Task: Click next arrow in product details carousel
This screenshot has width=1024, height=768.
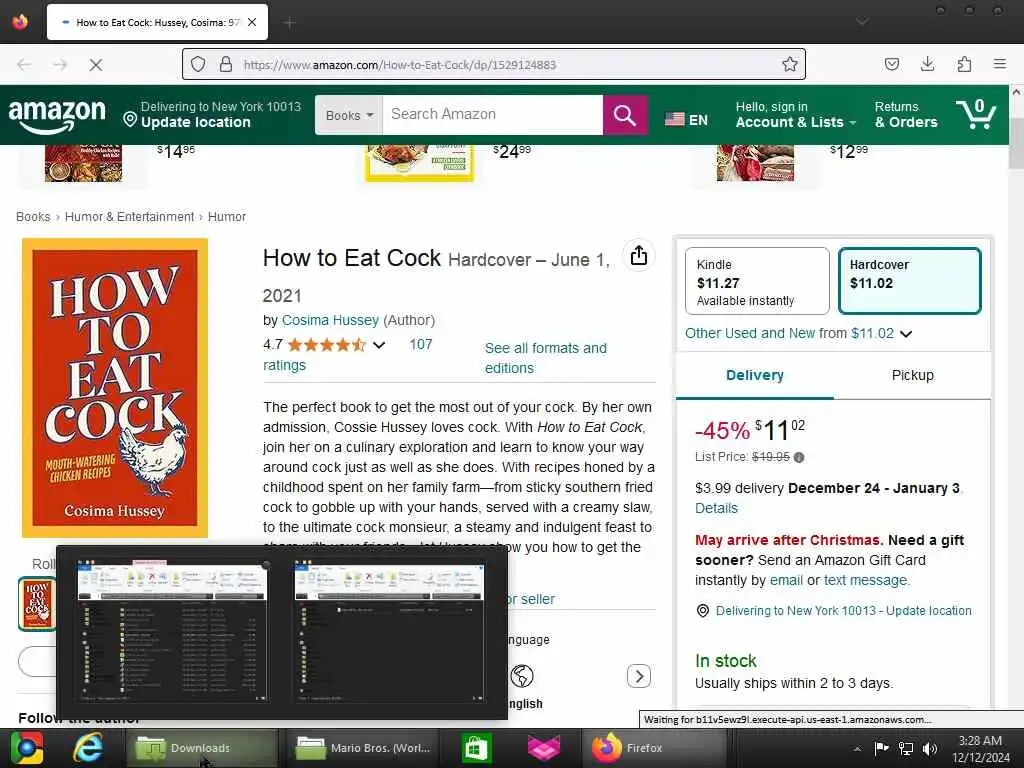Action: point(639,676)
